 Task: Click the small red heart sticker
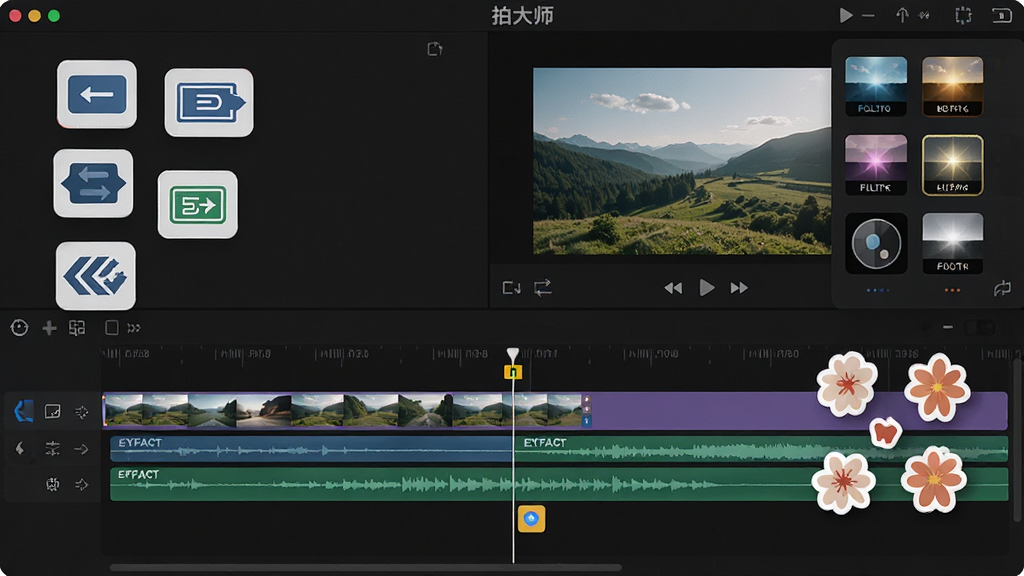(886, 432)
